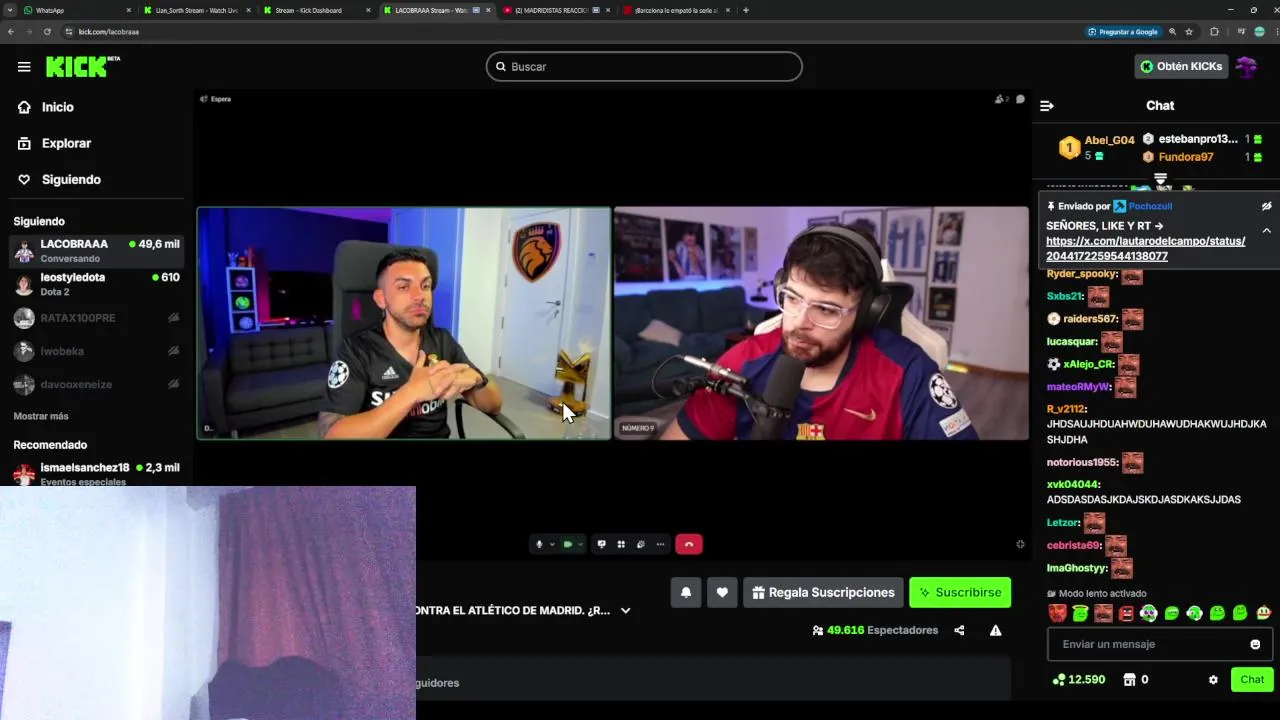Screen dimensions: 1280x720
Task: Open offline channel davooxeneize
Action: click(96, 384)
